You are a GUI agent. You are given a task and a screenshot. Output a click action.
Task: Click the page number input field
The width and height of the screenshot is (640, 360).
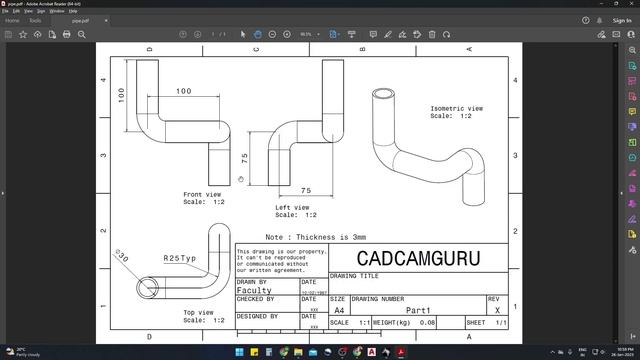[213, 35]
